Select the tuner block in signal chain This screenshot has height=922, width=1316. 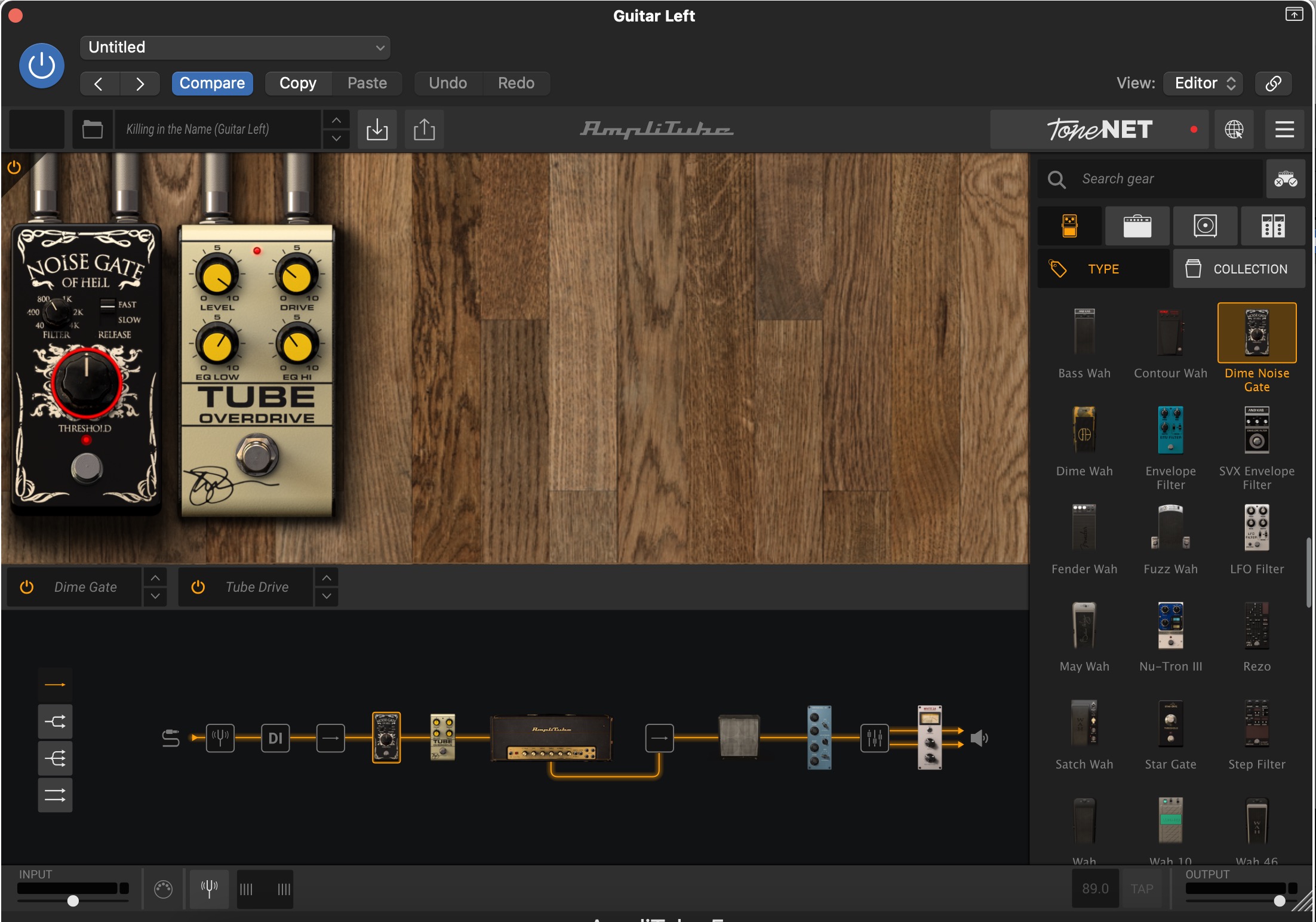[x=220, y=738]
